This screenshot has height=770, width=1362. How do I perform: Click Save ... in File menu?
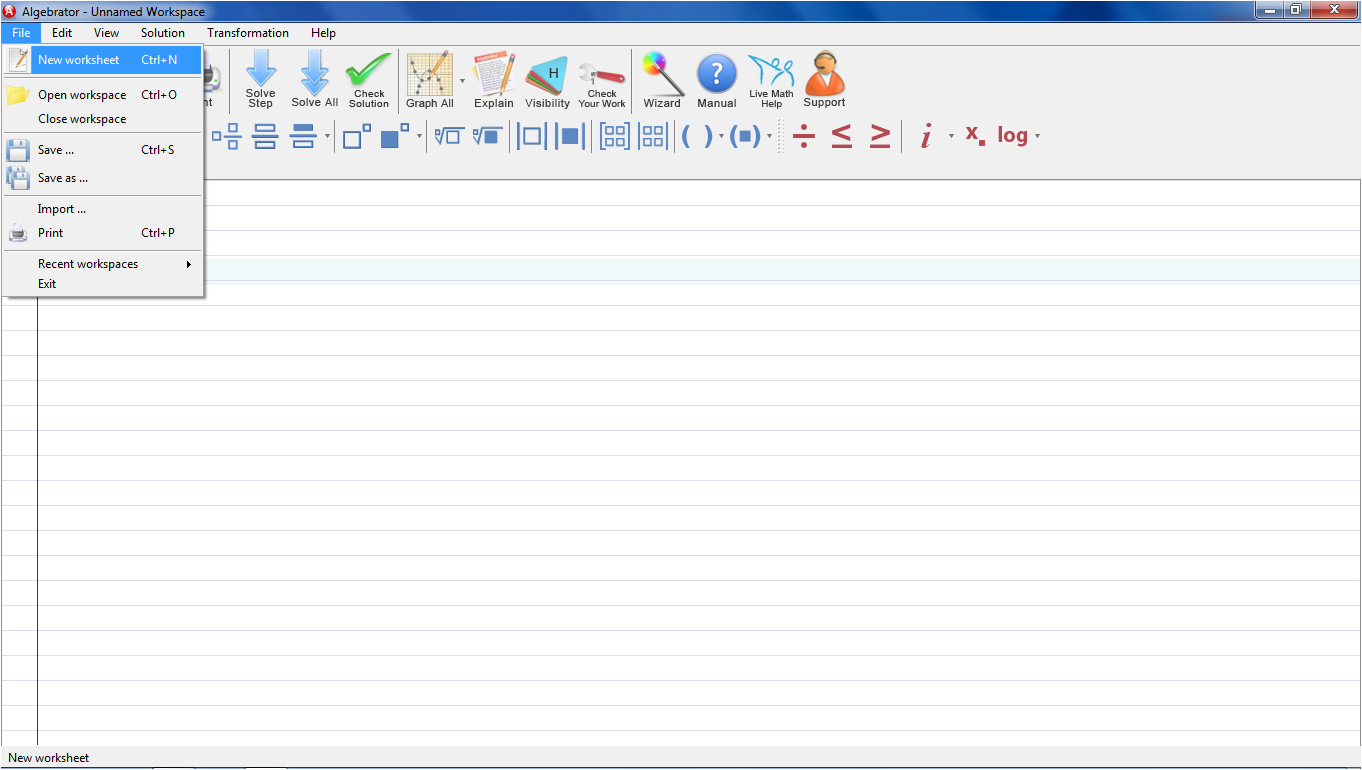[103, 150]
